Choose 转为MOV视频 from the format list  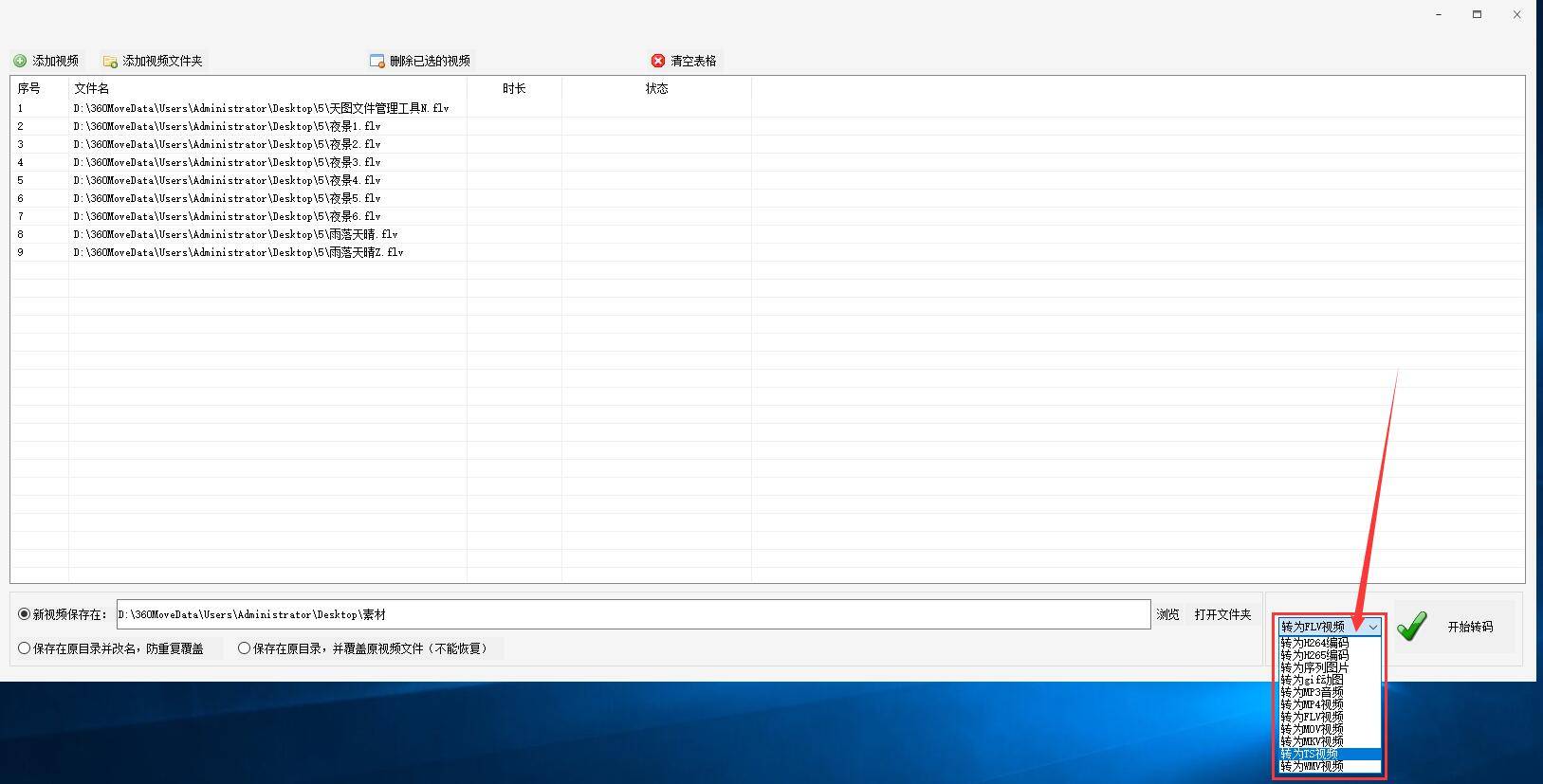1329,729
